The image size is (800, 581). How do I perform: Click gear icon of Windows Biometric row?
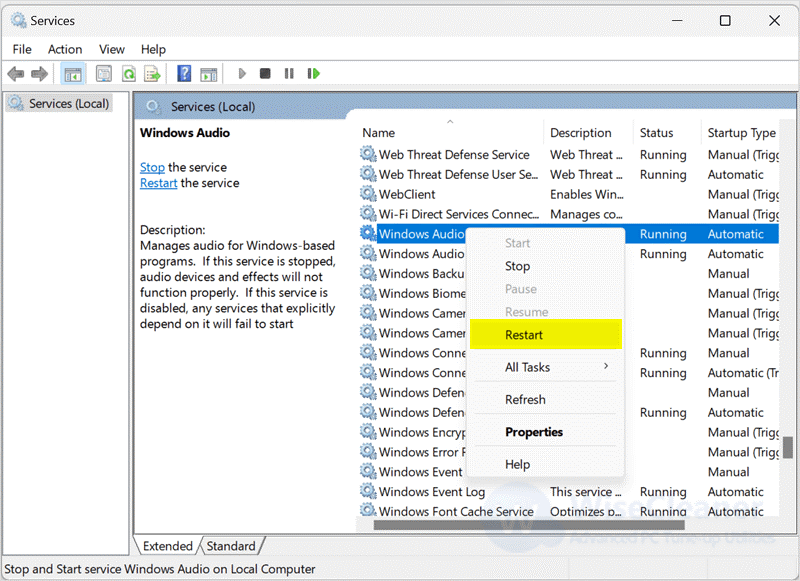(x=368, y=292)
